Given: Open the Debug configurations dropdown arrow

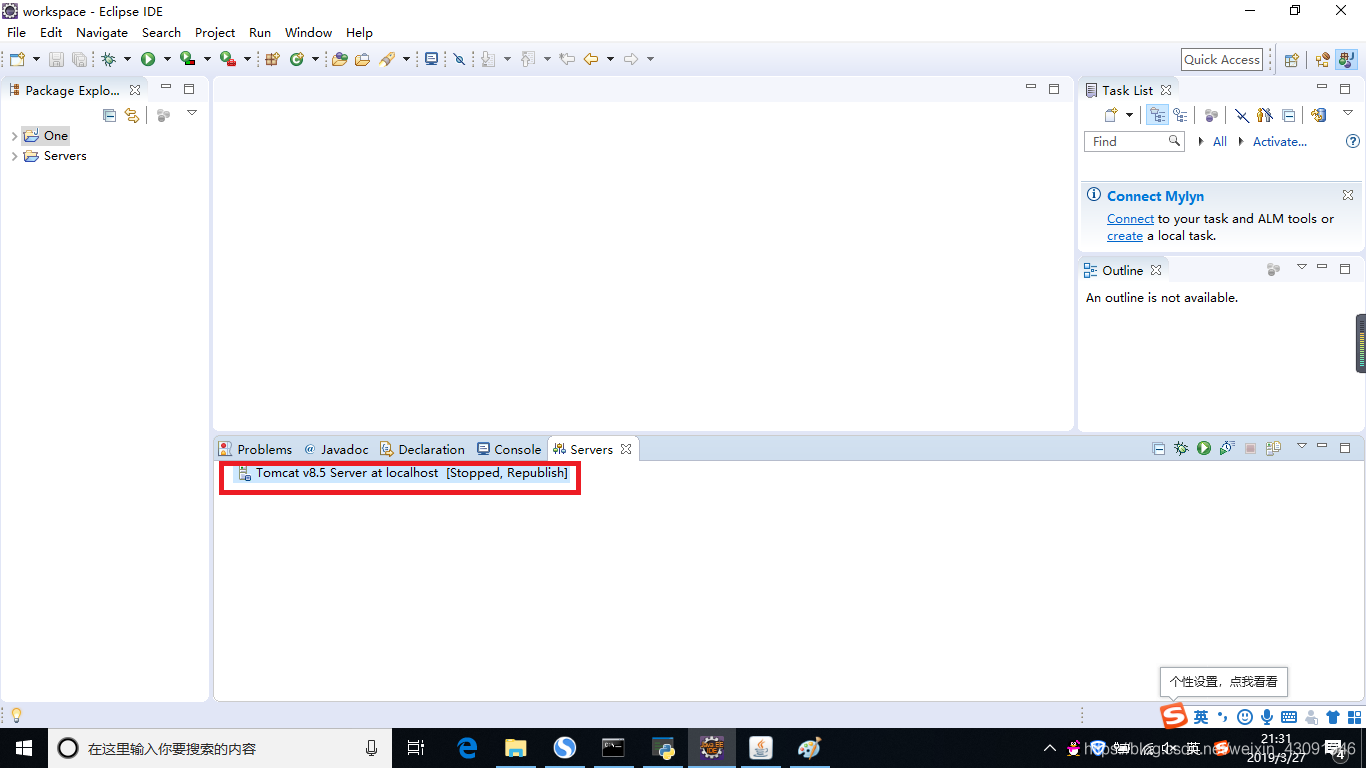Looking at the screenshot, I should (127, 59).
